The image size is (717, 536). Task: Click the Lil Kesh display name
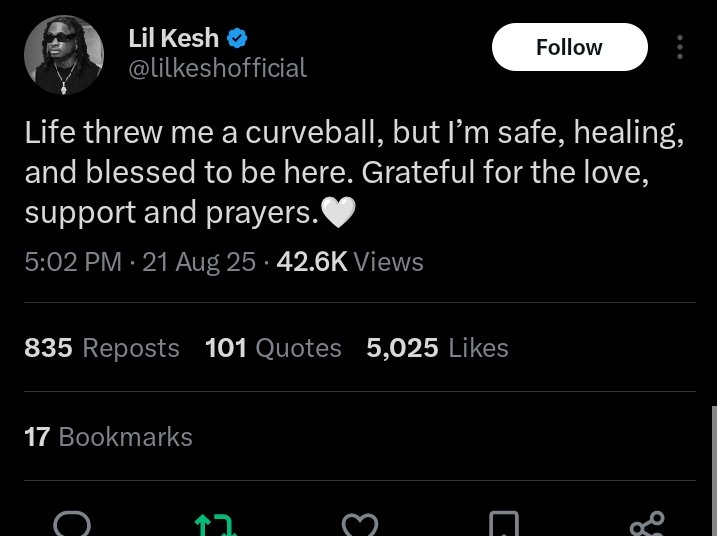174,40
